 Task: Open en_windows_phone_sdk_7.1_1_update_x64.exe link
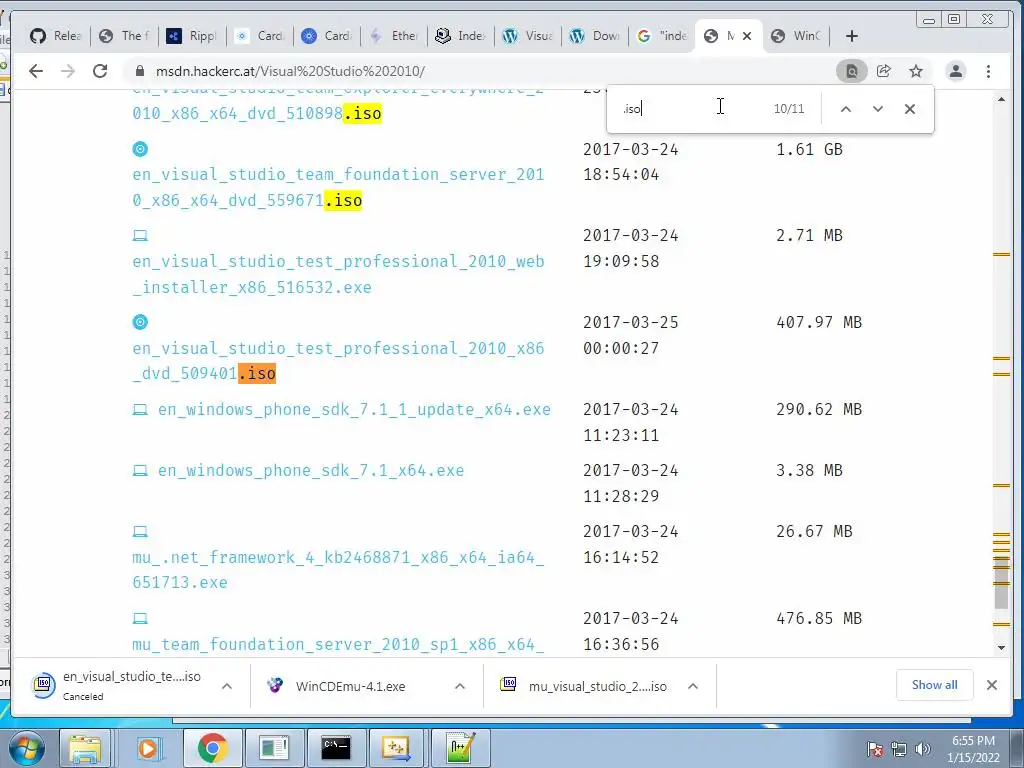tap(354, 409)
